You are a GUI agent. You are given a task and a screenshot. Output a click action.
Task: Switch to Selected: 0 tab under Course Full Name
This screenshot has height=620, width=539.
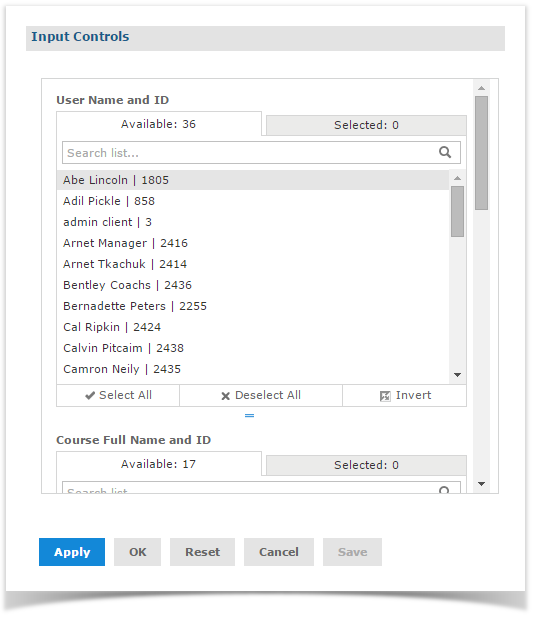(366, 465)
